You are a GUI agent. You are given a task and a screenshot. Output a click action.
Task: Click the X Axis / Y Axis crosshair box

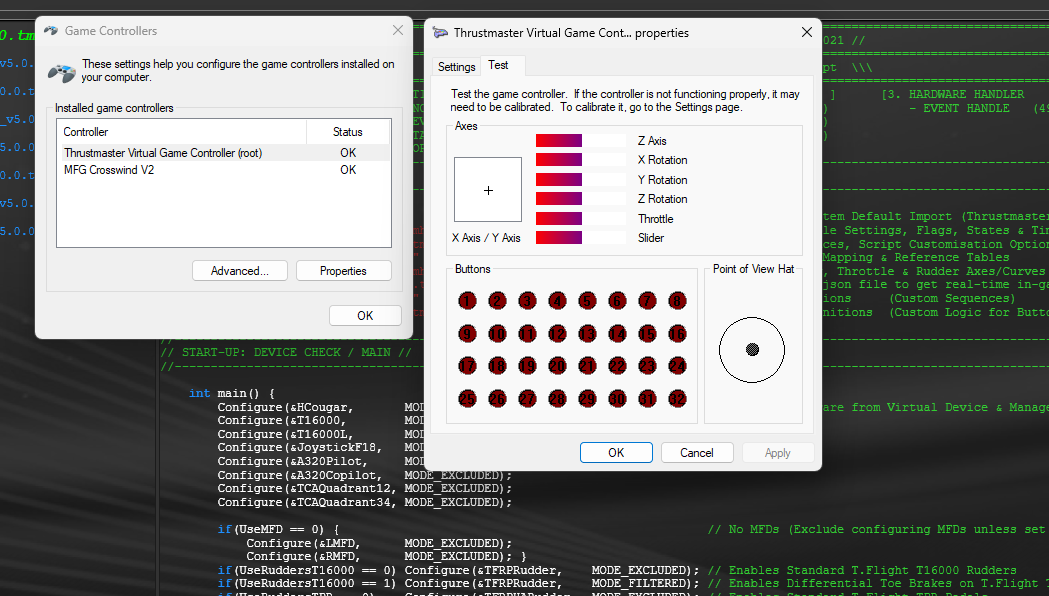[x=488, y=189]
